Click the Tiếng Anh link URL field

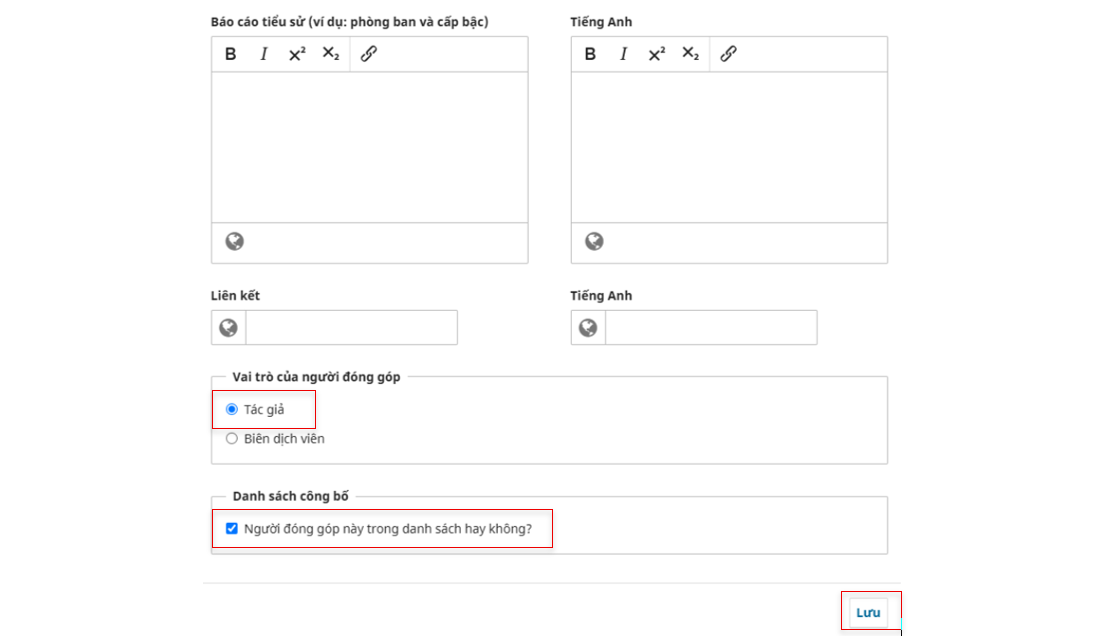pyautogui.click(x=710, y=327)
